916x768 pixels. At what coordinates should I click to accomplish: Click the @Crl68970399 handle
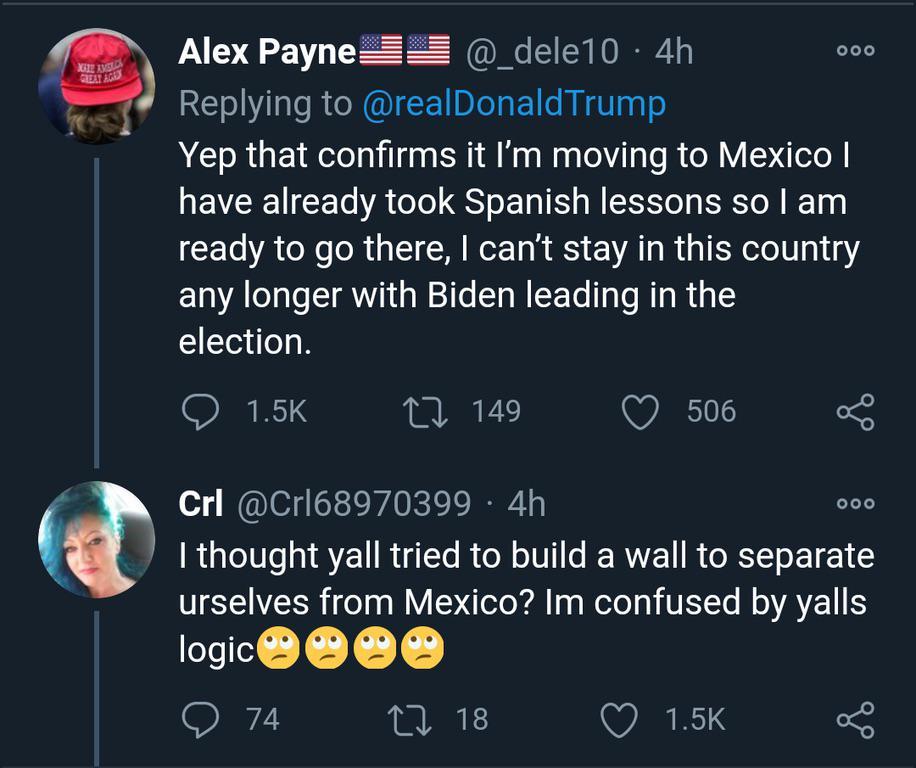point(353,504)
